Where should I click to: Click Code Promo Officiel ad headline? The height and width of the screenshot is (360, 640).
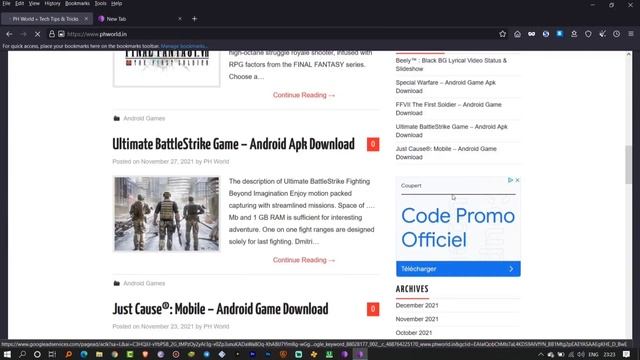[458, 227]
